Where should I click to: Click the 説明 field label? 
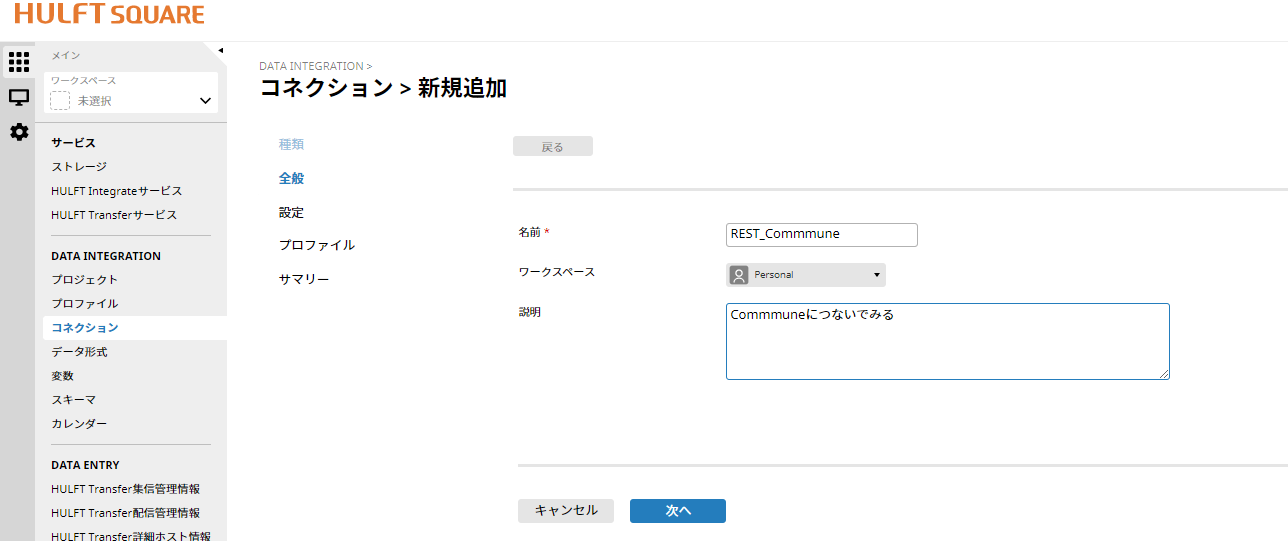pos(529,312)
